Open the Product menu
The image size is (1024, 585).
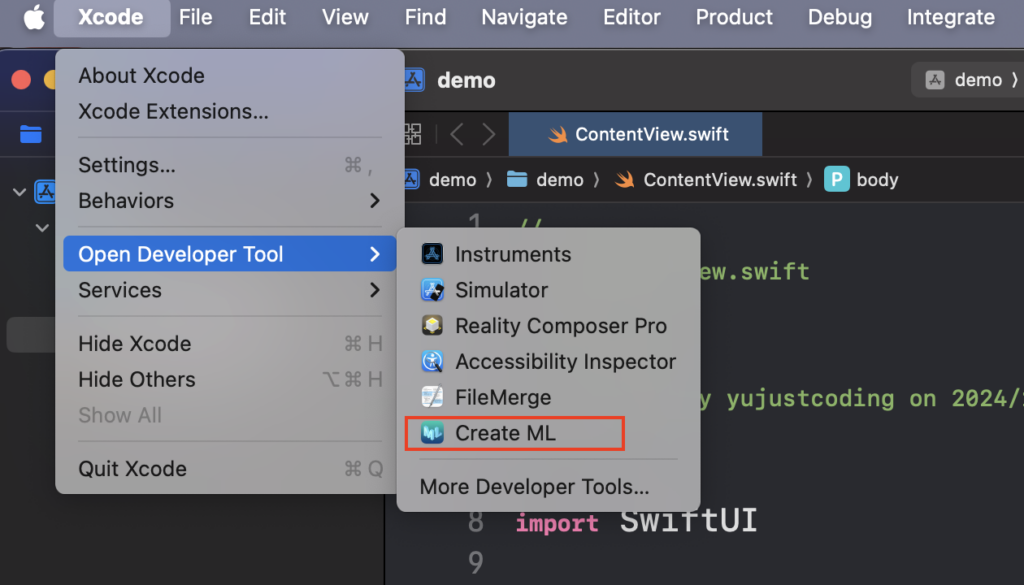734,17
